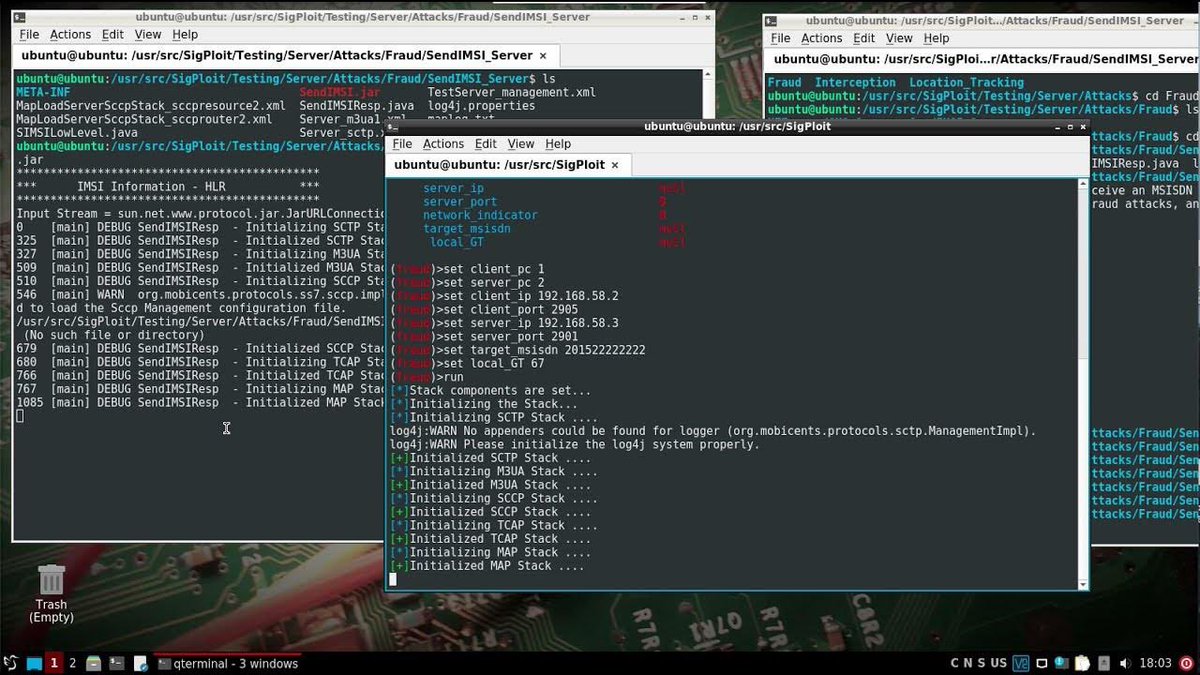The width and height of the screenshot is (1200, 675).
Task: Launch the file manager from taskbar
Action: pyautogui.click(x=94, y=663)
